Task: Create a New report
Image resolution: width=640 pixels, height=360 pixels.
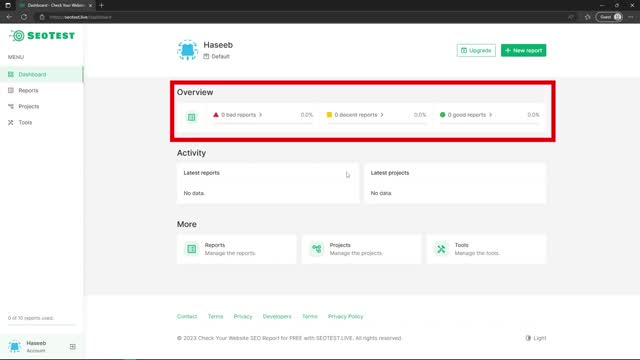Action: [523, 50]
